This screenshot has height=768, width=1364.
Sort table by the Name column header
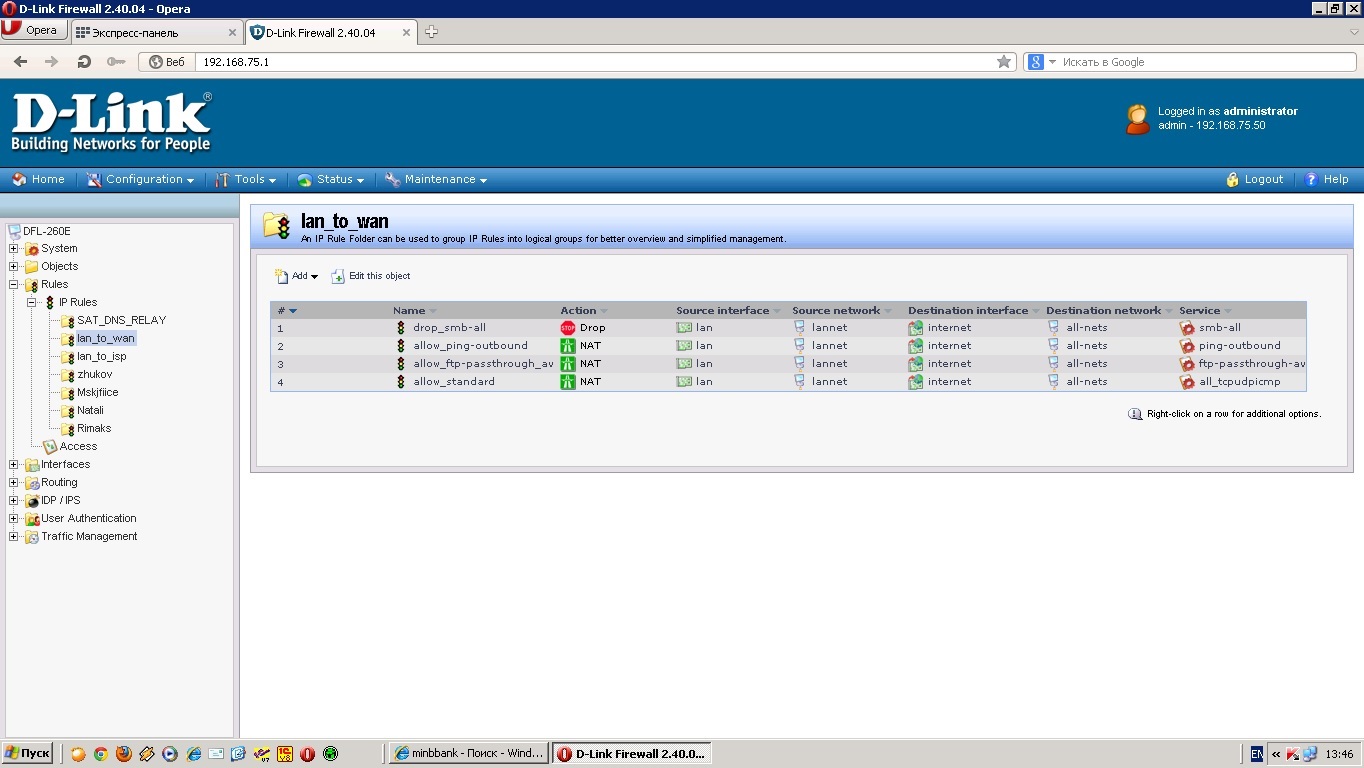click(x=409, y=311)
